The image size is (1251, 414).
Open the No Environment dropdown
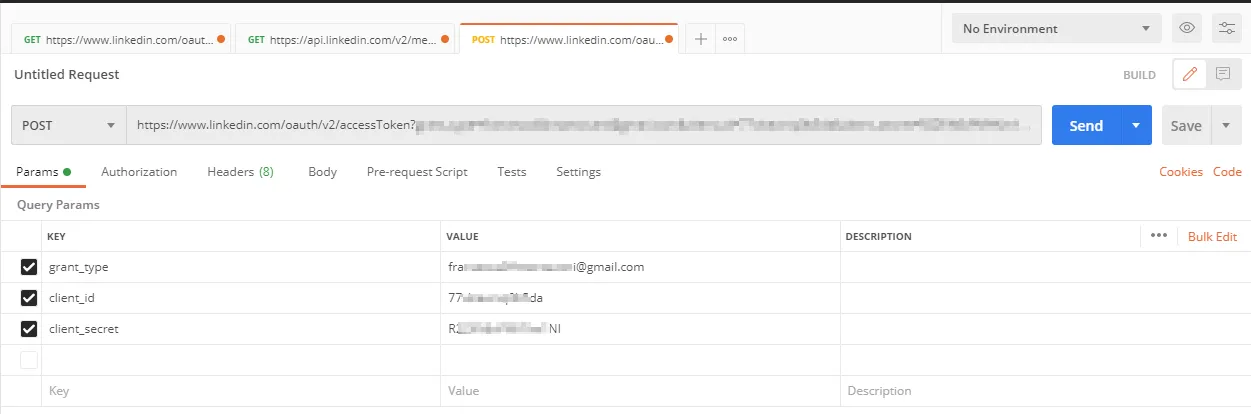pyautogui.click(x=1057, y=28)
